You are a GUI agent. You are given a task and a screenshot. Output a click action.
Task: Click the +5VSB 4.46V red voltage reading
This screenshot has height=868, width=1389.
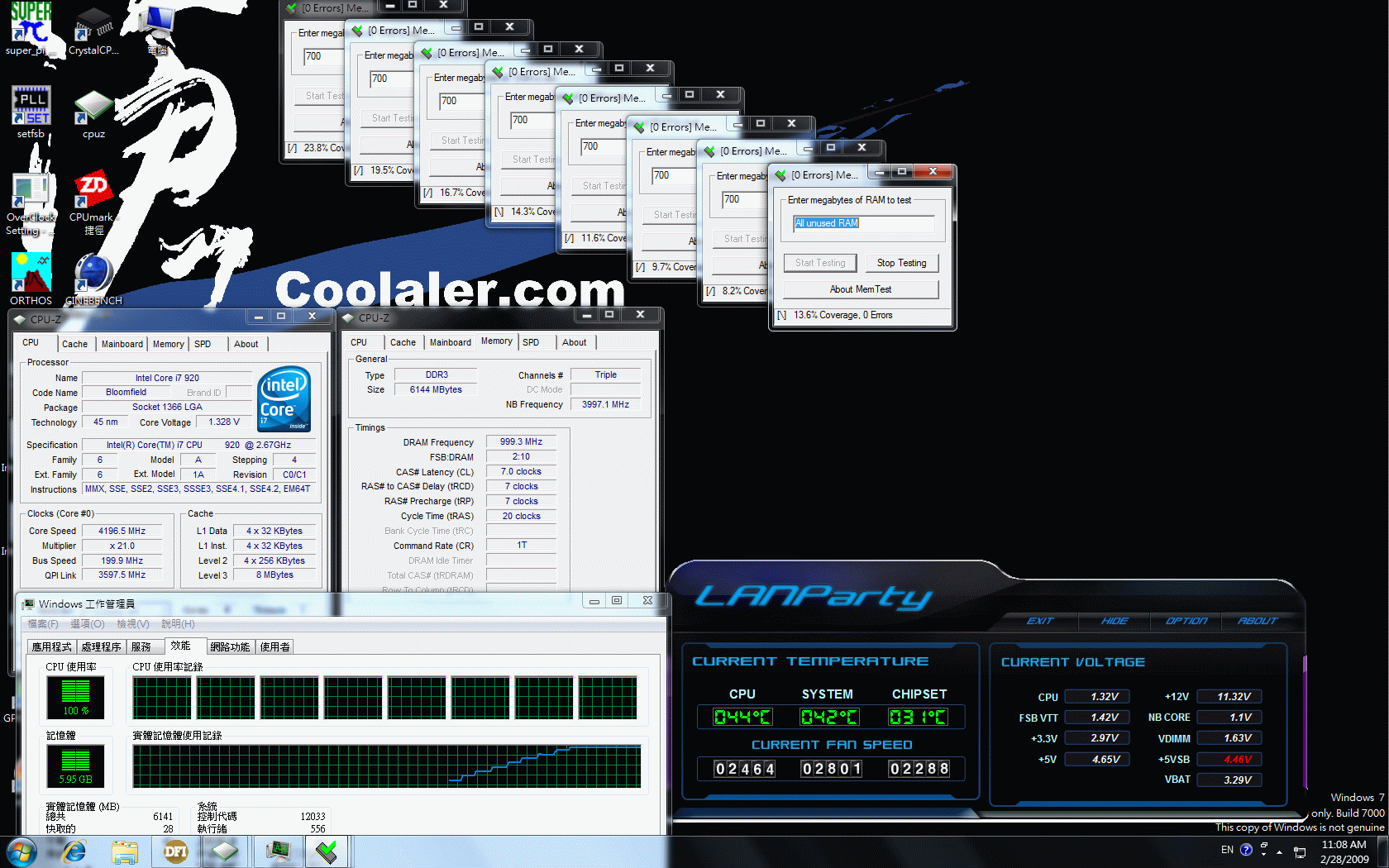pyautogui.click(x=1229, y=759)
